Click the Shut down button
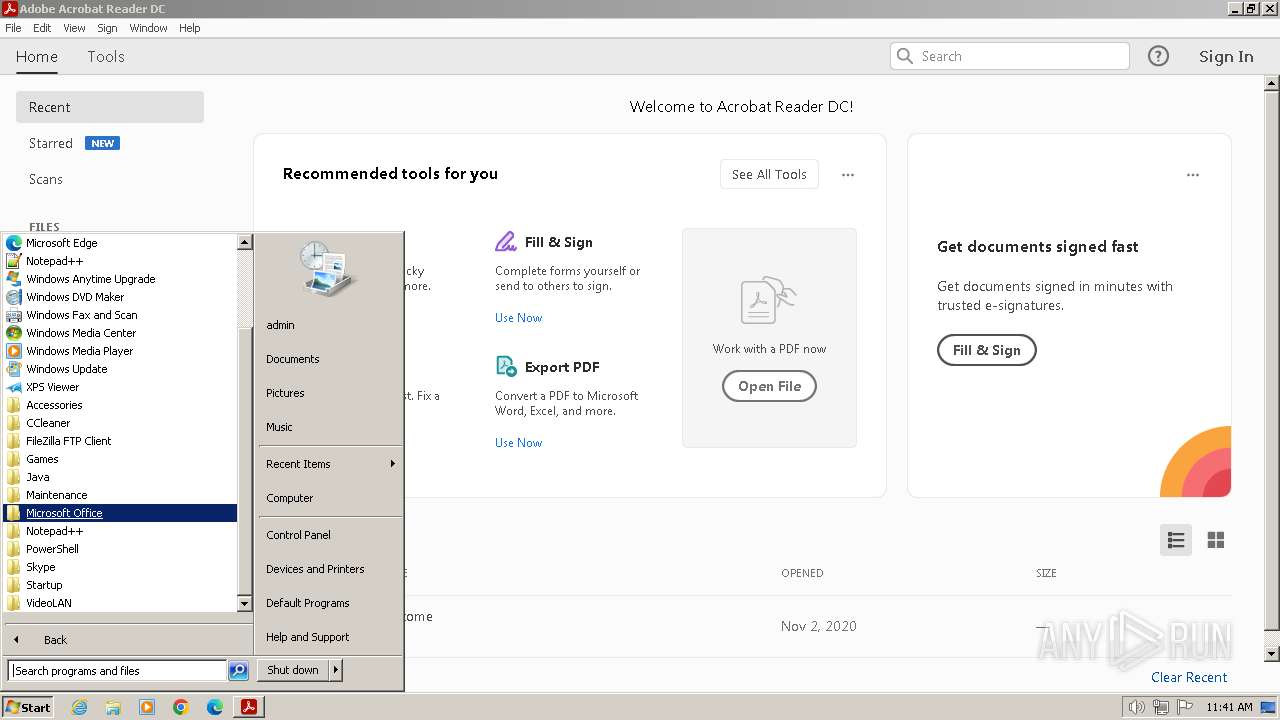This screenshot has height=720, width=1280. pyautogui.click(x=293, y=670)
